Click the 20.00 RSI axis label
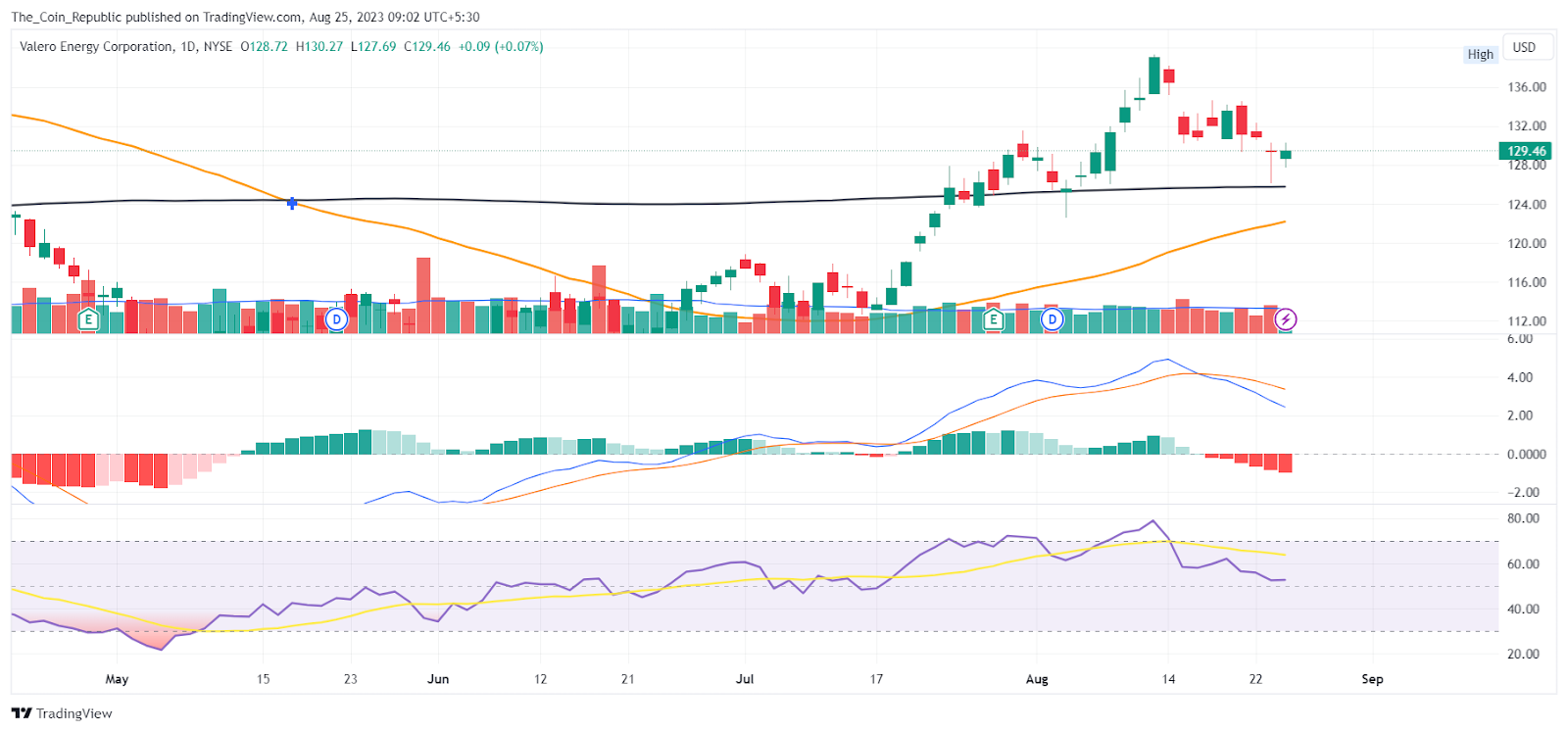Screen dimensions: 1568x732 click(1524, 655)
